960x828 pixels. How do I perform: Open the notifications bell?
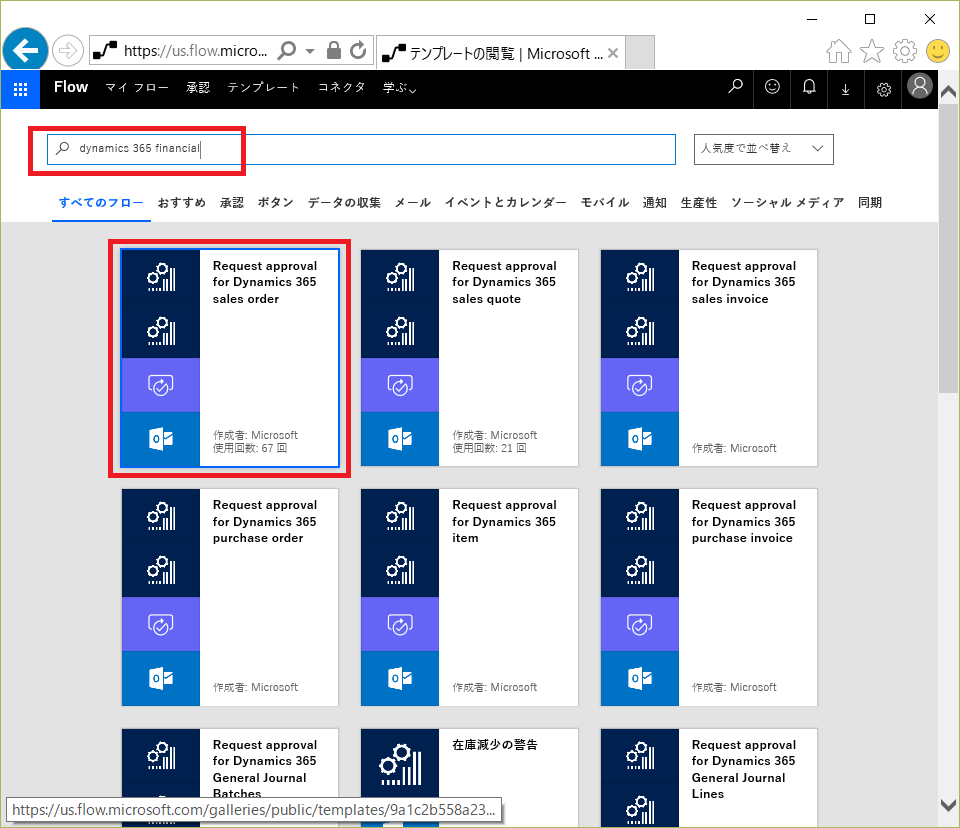point(809,87)
